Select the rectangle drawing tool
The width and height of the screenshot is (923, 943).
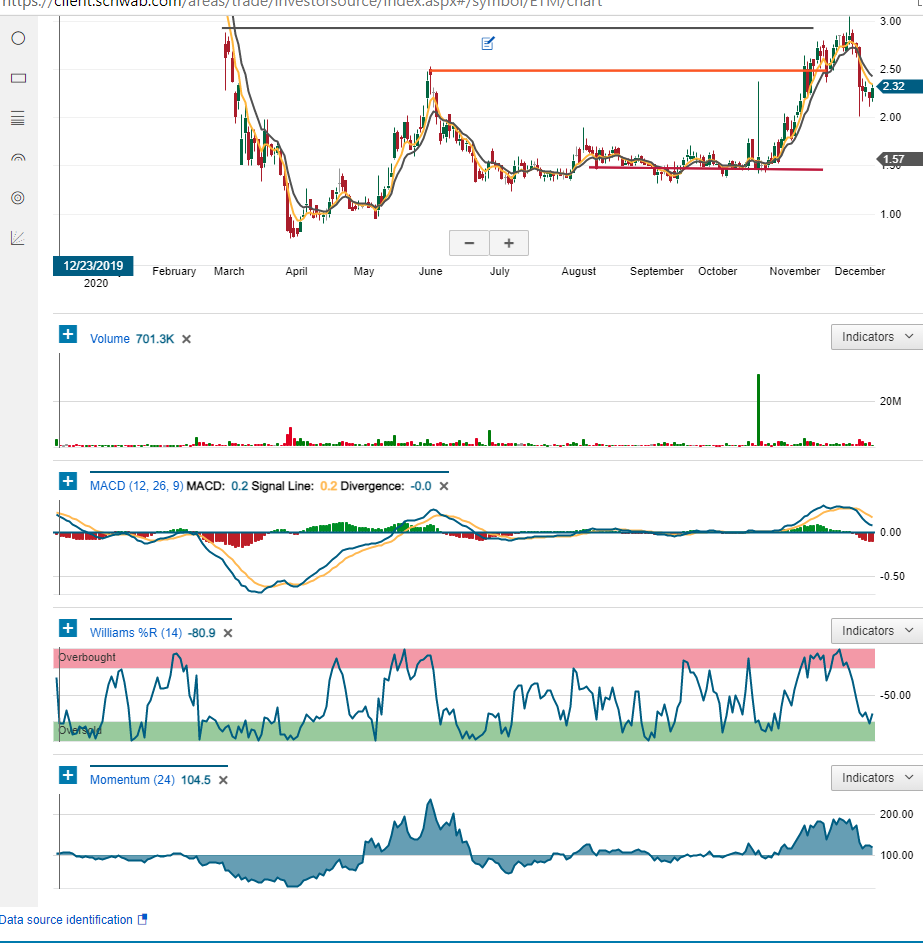[17, 78]
